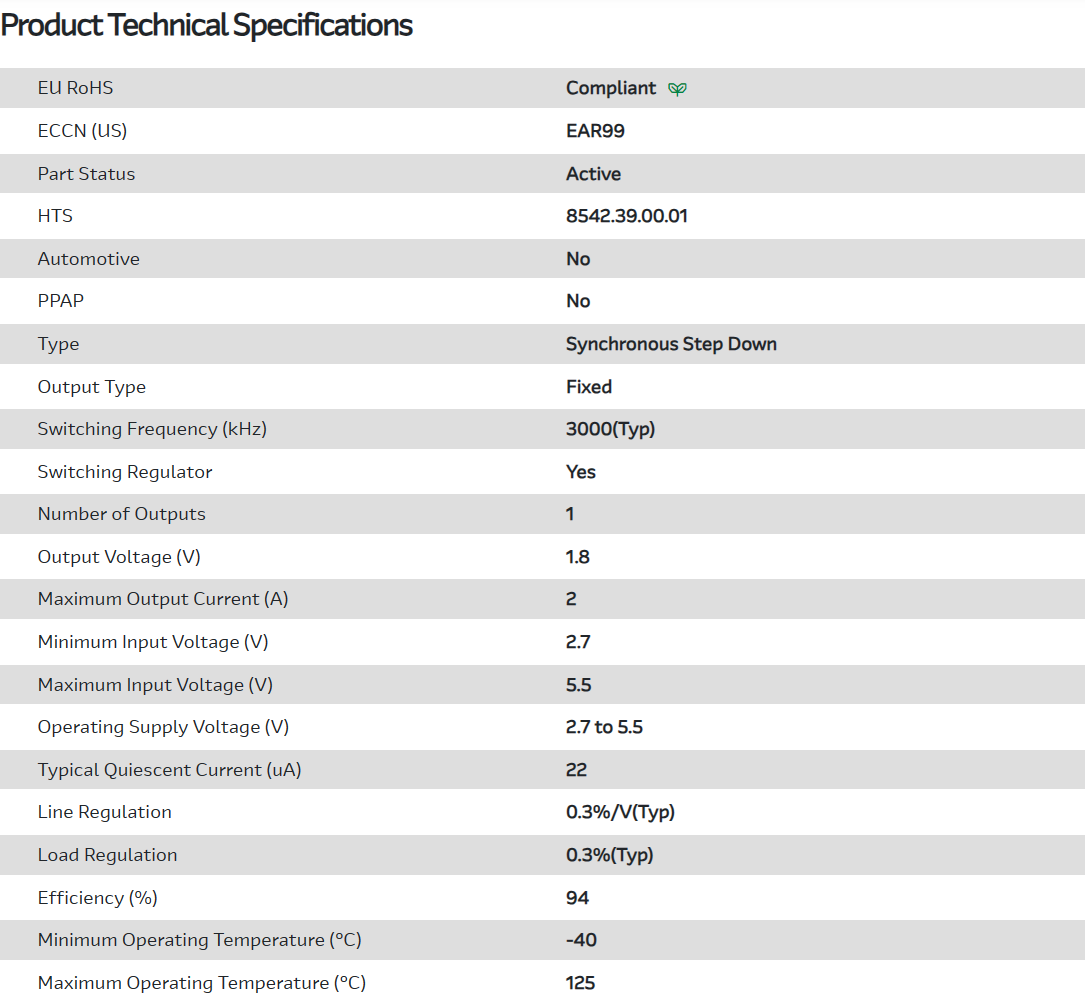Select the EU RoHS label
Screen dimensions: 1085x1000
tap(75, 88)
